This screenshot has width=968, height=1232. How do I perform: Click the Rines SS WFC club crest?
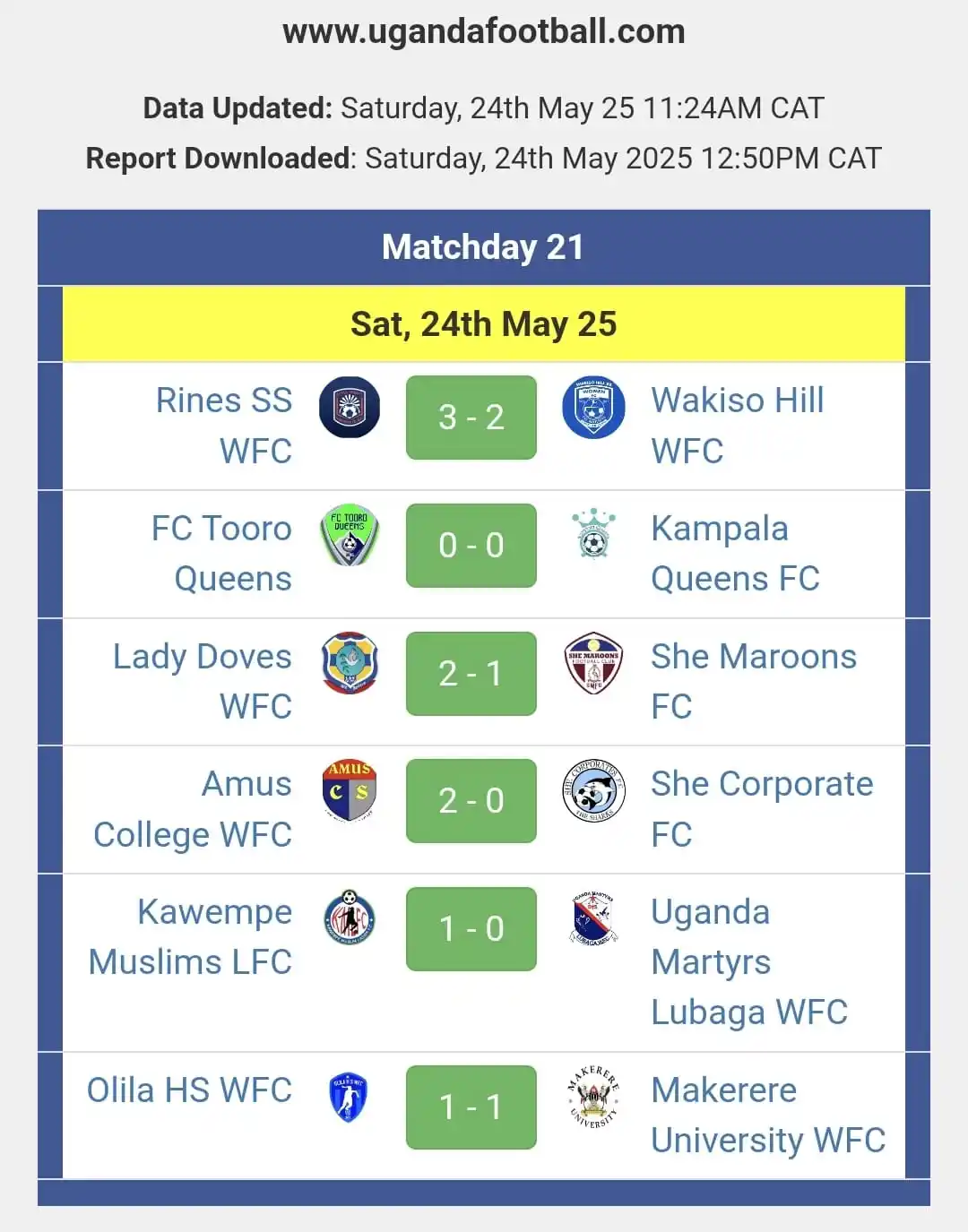(350, 408)
